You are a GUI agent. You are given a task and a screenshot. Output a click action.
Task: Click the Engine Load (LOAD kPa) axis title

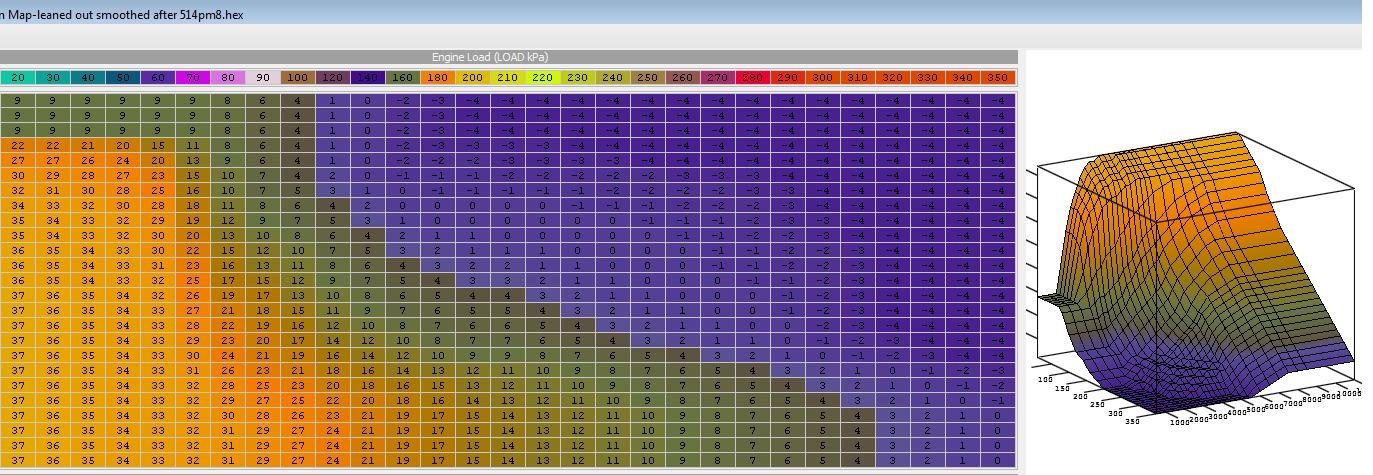(x=490, y=57)
